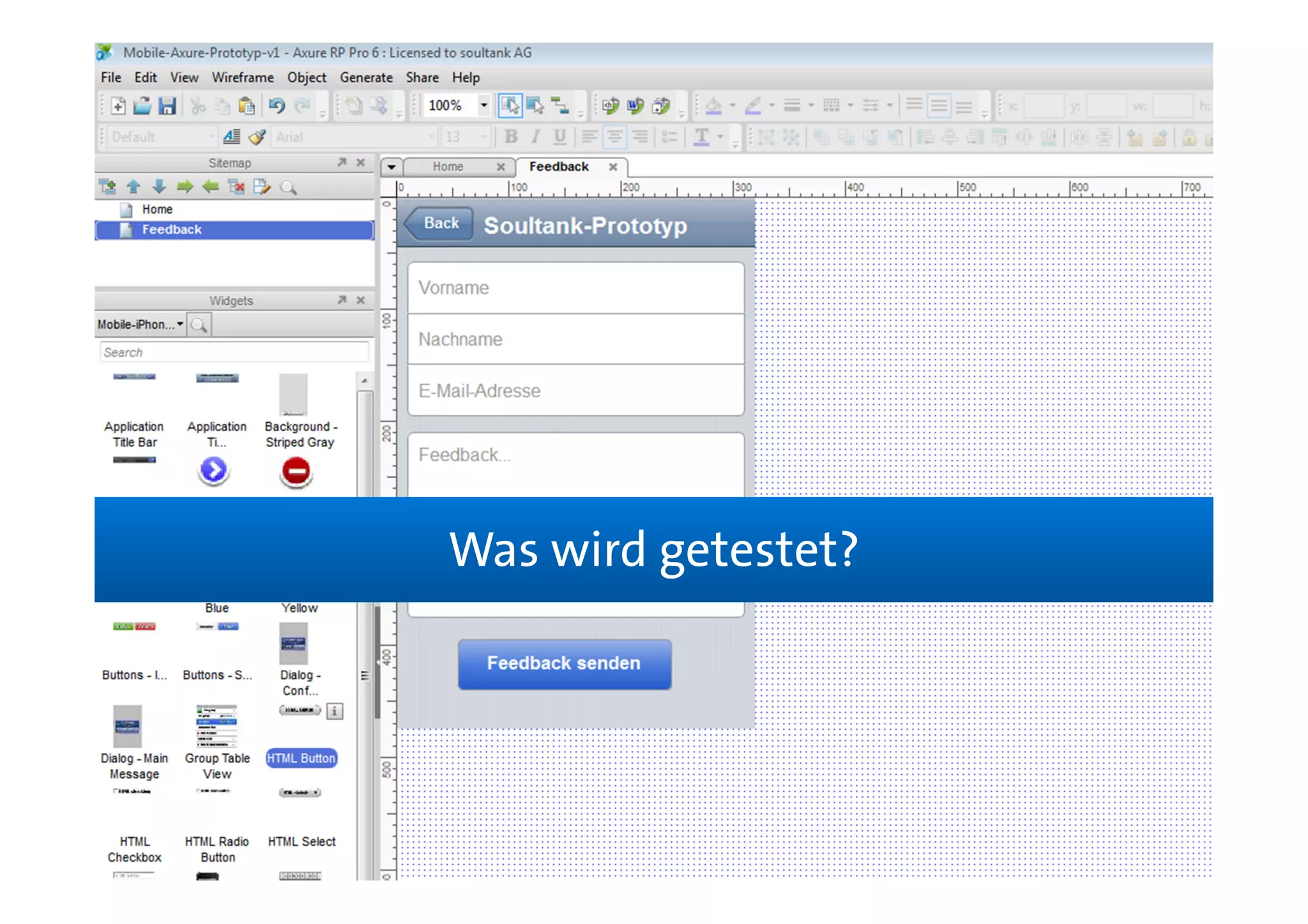The image size is (1308, 924).
Task: Switch to the Home tab
Action: (448, 167)
